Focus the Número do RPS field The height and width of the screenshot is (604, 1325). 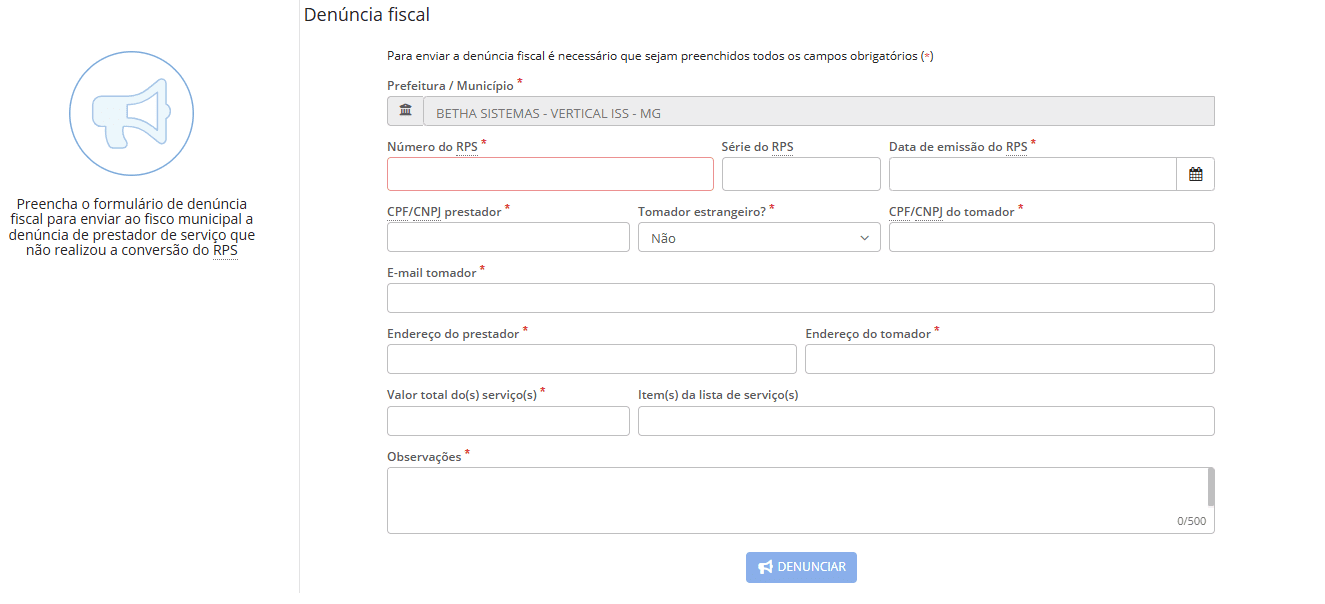click(x=550, y=174)
